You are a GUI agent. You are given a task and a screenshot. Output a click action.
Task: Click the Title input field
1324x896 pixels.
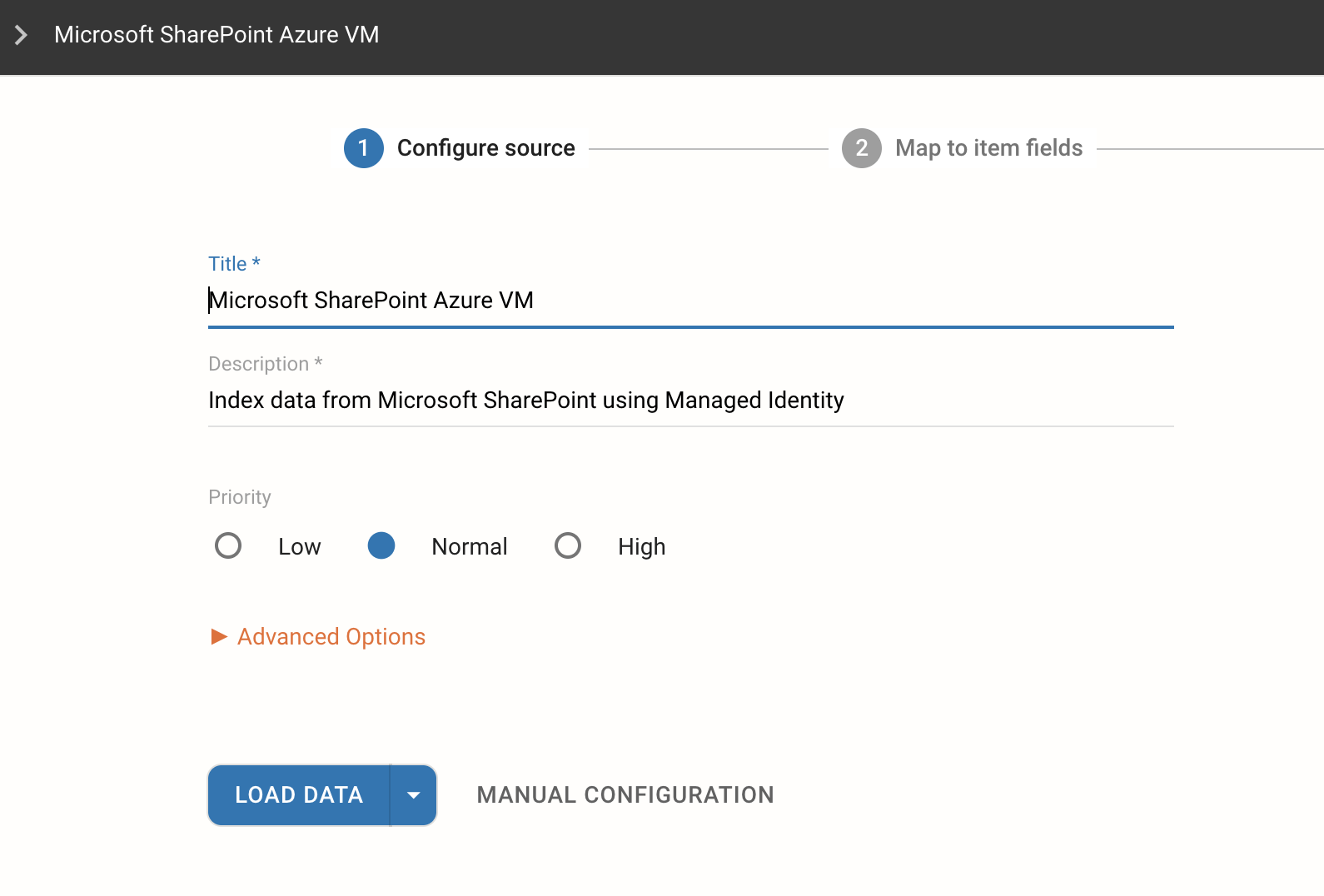691,301
